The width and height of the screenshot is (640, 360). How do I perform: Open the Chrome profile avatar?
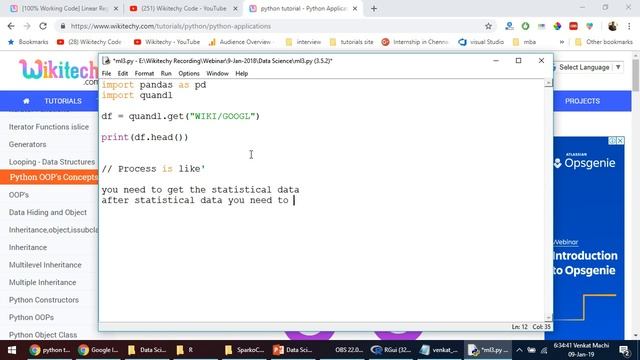click(x=612, y=26)
